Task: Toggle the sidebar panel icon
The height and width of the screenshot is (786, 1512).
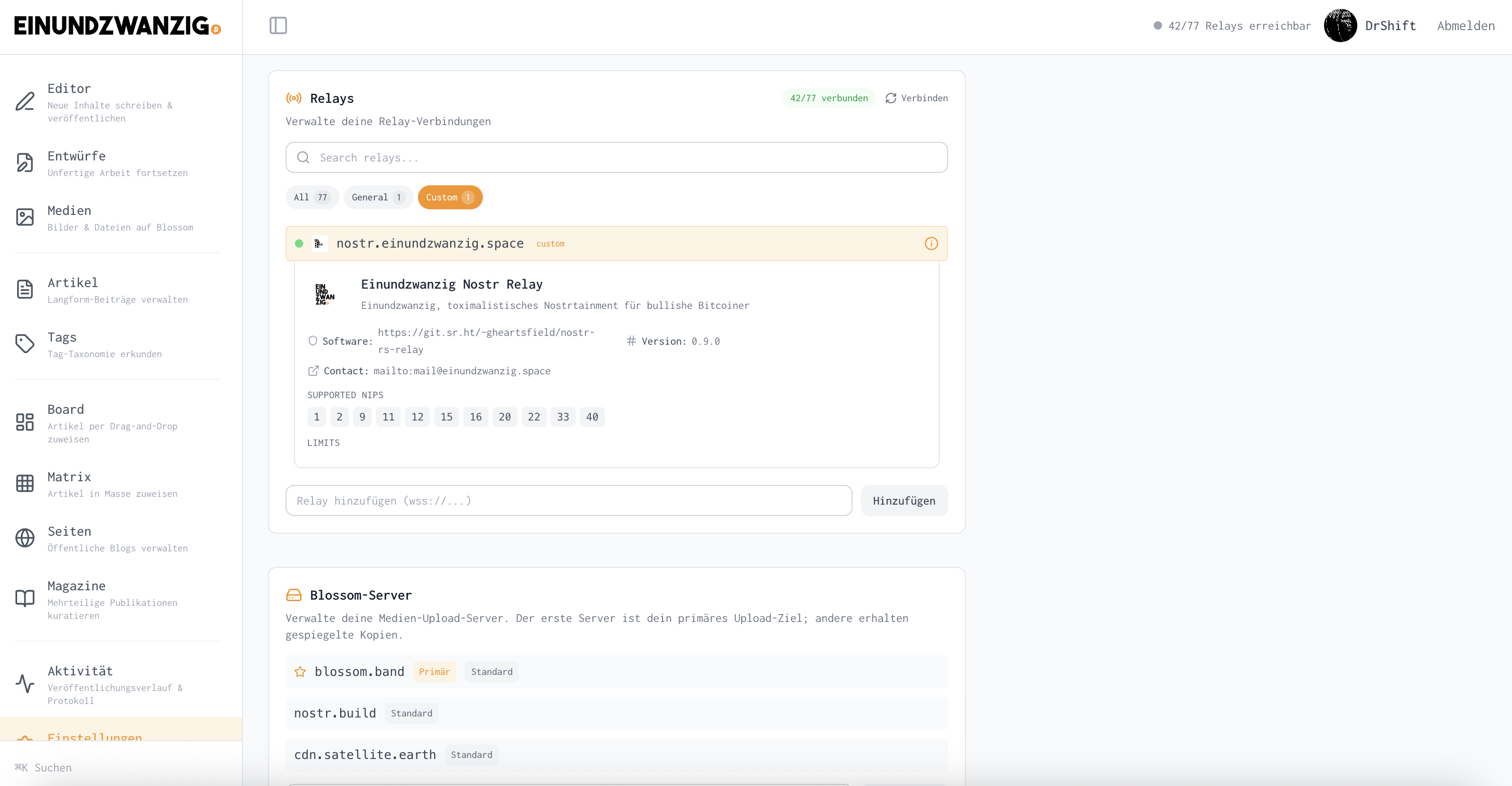Action: 278,25
